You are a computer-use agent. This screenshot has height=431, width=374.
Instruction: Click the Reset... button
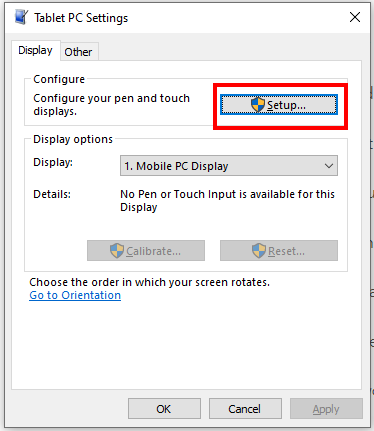pyautogui.click(x=279, y=251)
